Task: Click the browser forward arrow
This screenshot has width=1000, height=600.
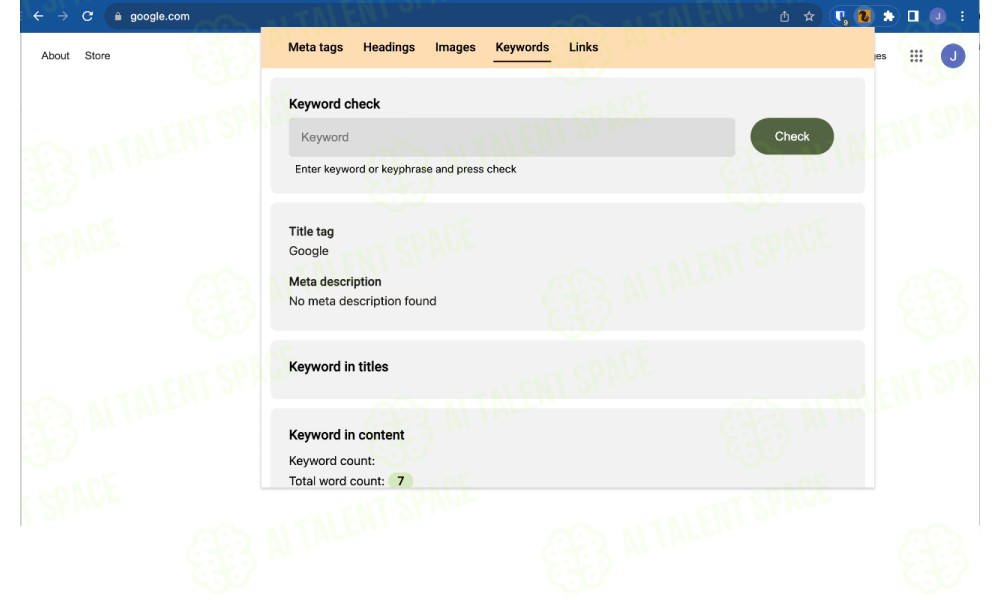Action: pyautogui.click(x=62, y=16)
